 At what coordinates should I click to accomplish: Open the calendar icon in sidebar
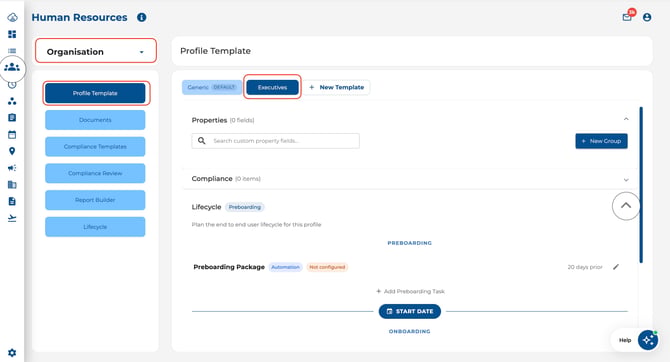tap(12, 135)
